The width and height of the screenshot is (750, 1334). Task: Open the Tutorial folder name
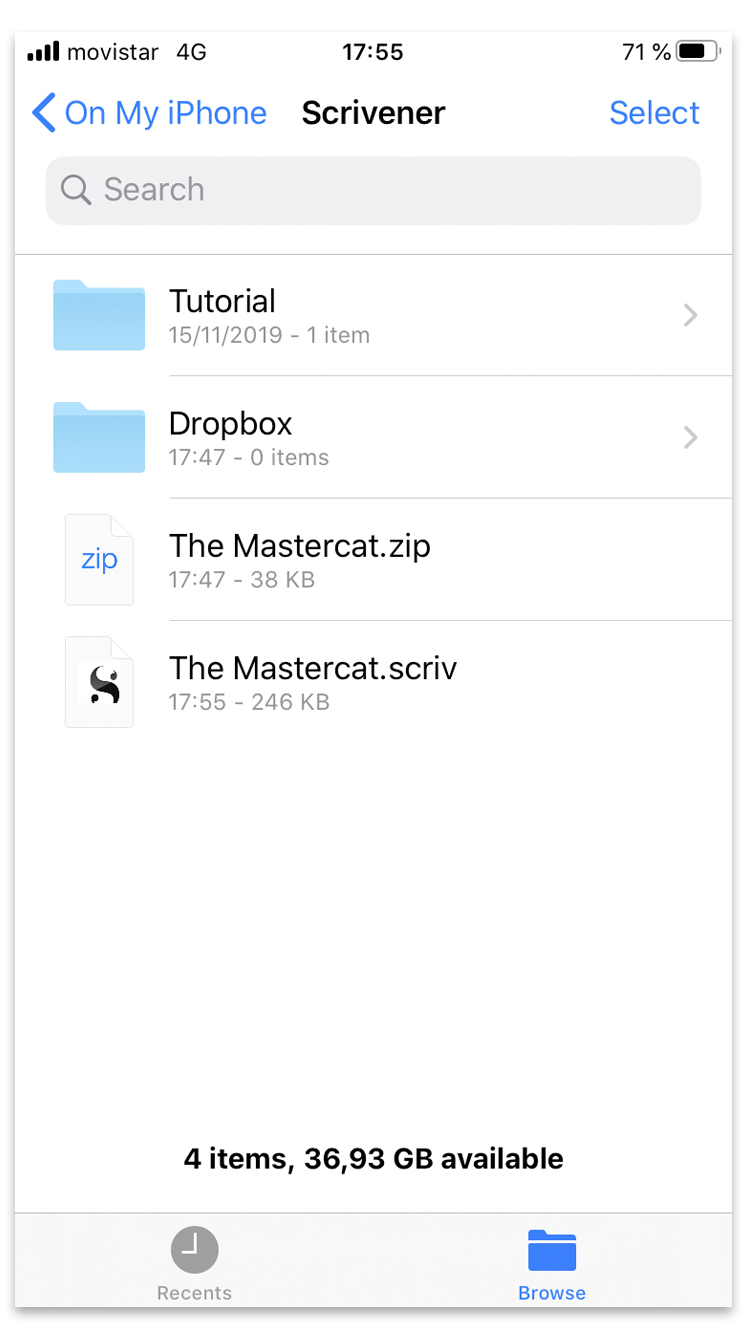222,301
